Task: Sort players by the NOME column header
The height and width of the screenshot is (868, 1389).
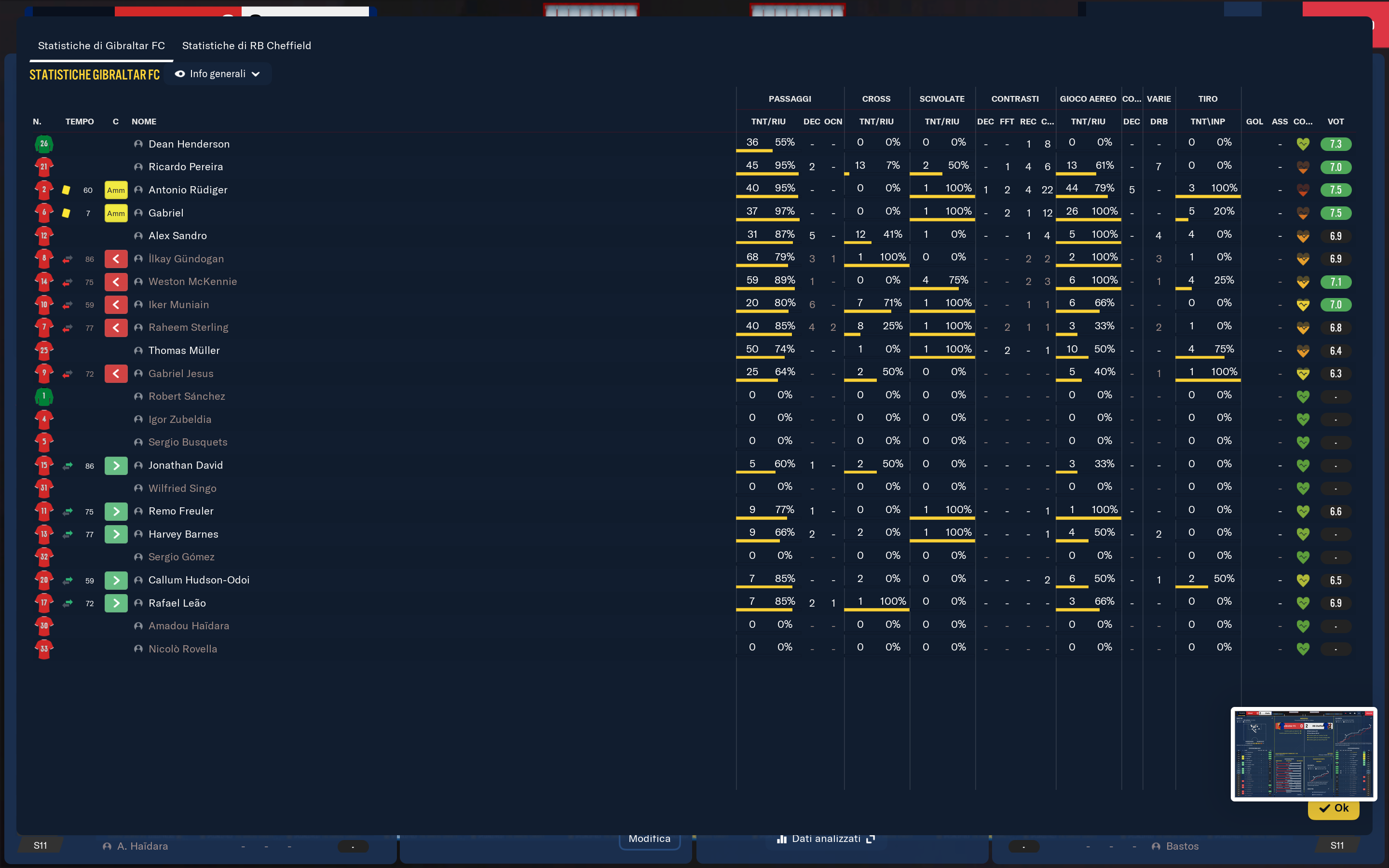Action: [144, 122]
